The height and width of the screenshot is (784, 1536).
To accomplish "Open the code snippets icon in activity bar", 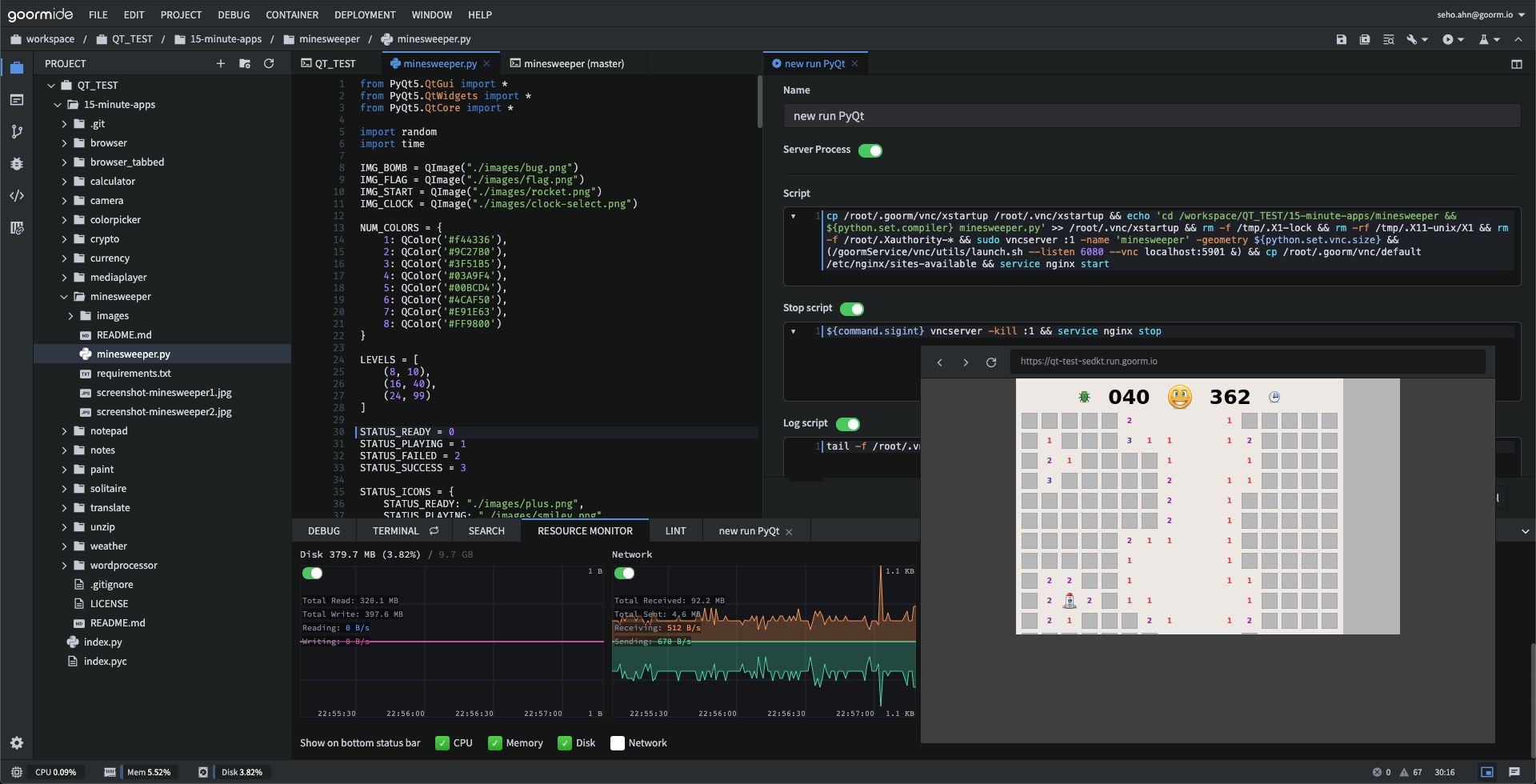I will (x=16, y=195).
